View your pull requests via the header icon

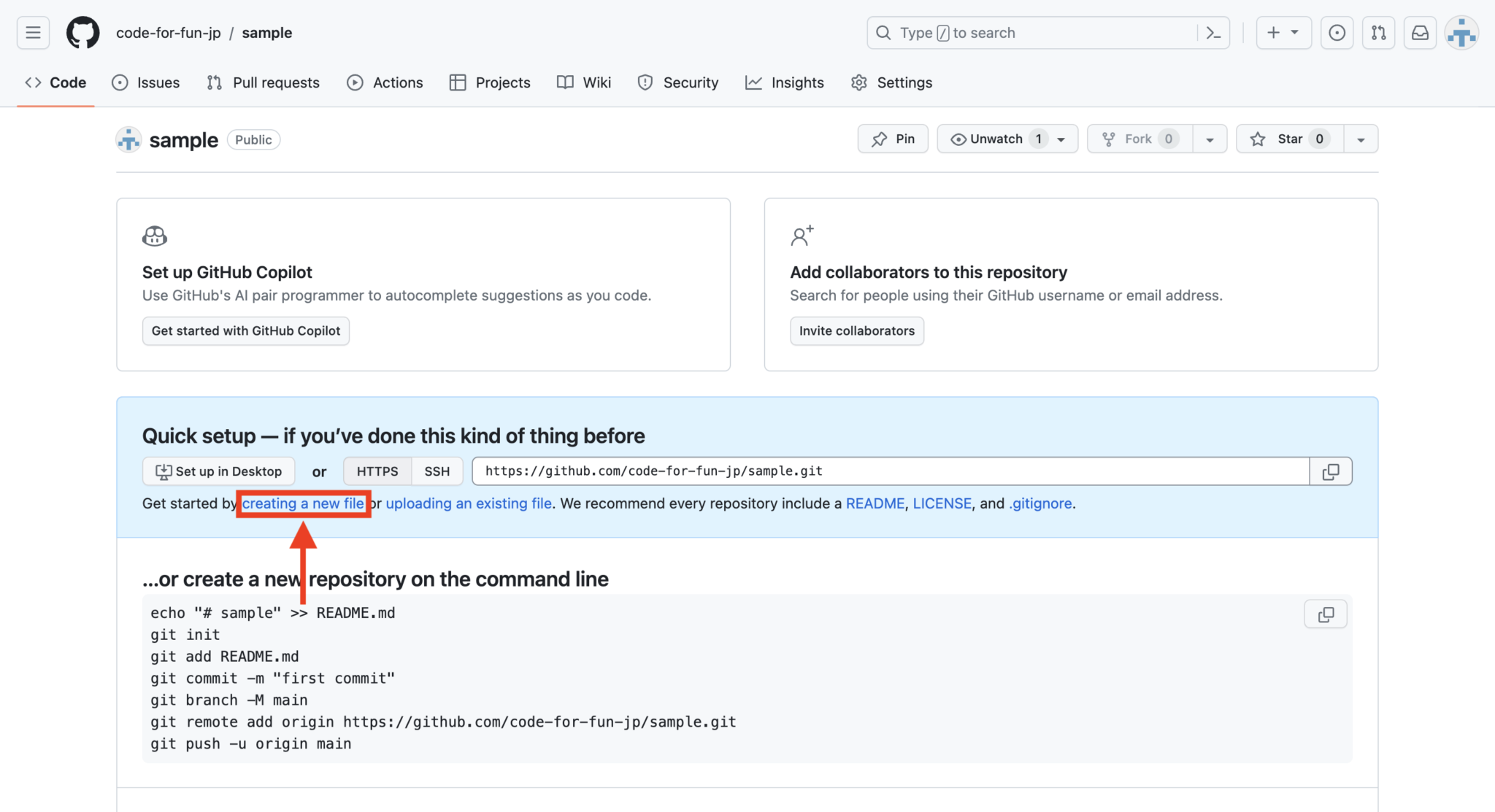coord(1379,32)
